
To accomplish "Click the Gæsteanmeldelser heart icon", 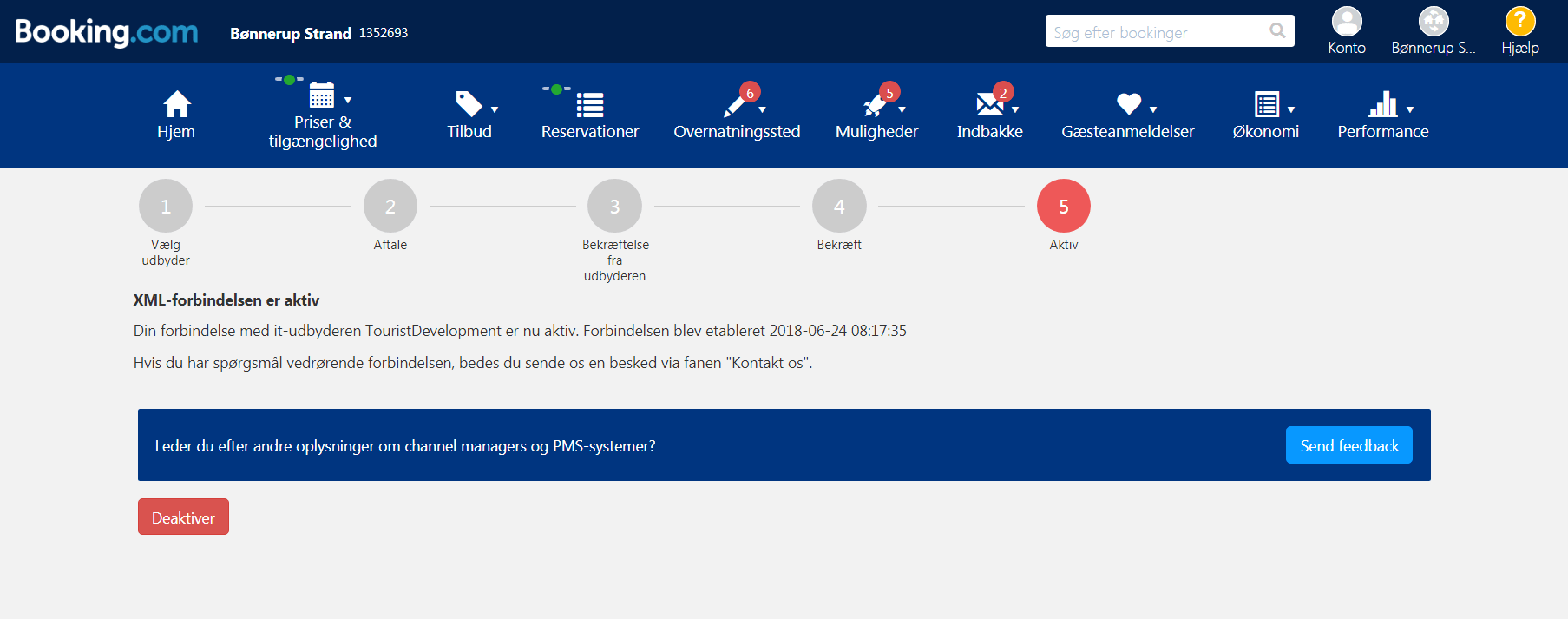I will tap(1128, 104).
